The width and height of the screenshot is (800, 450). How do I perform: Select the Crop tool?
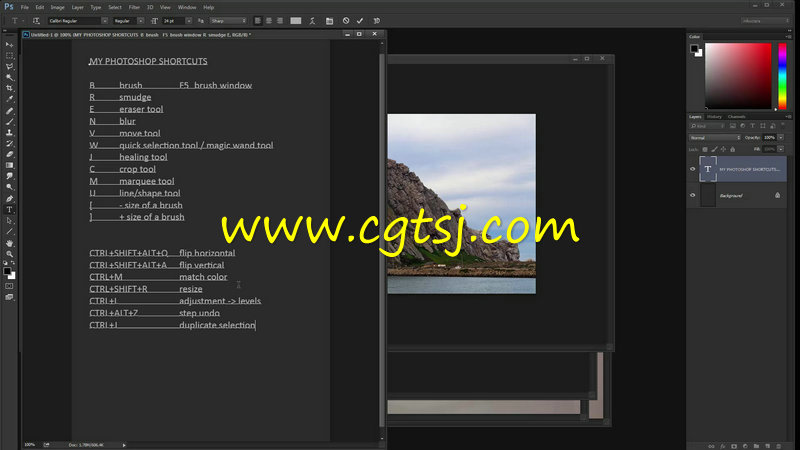pos(9,88)
